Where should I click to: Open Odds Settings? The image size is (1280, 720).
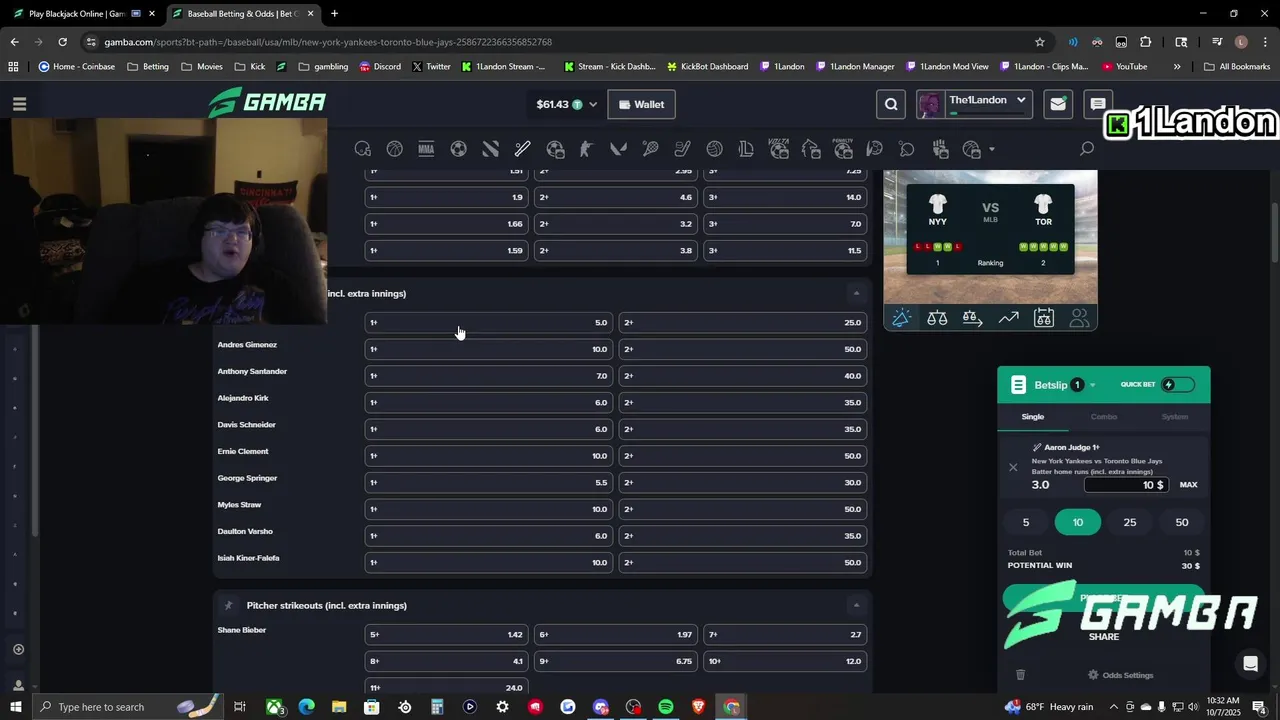(1120, 675)
